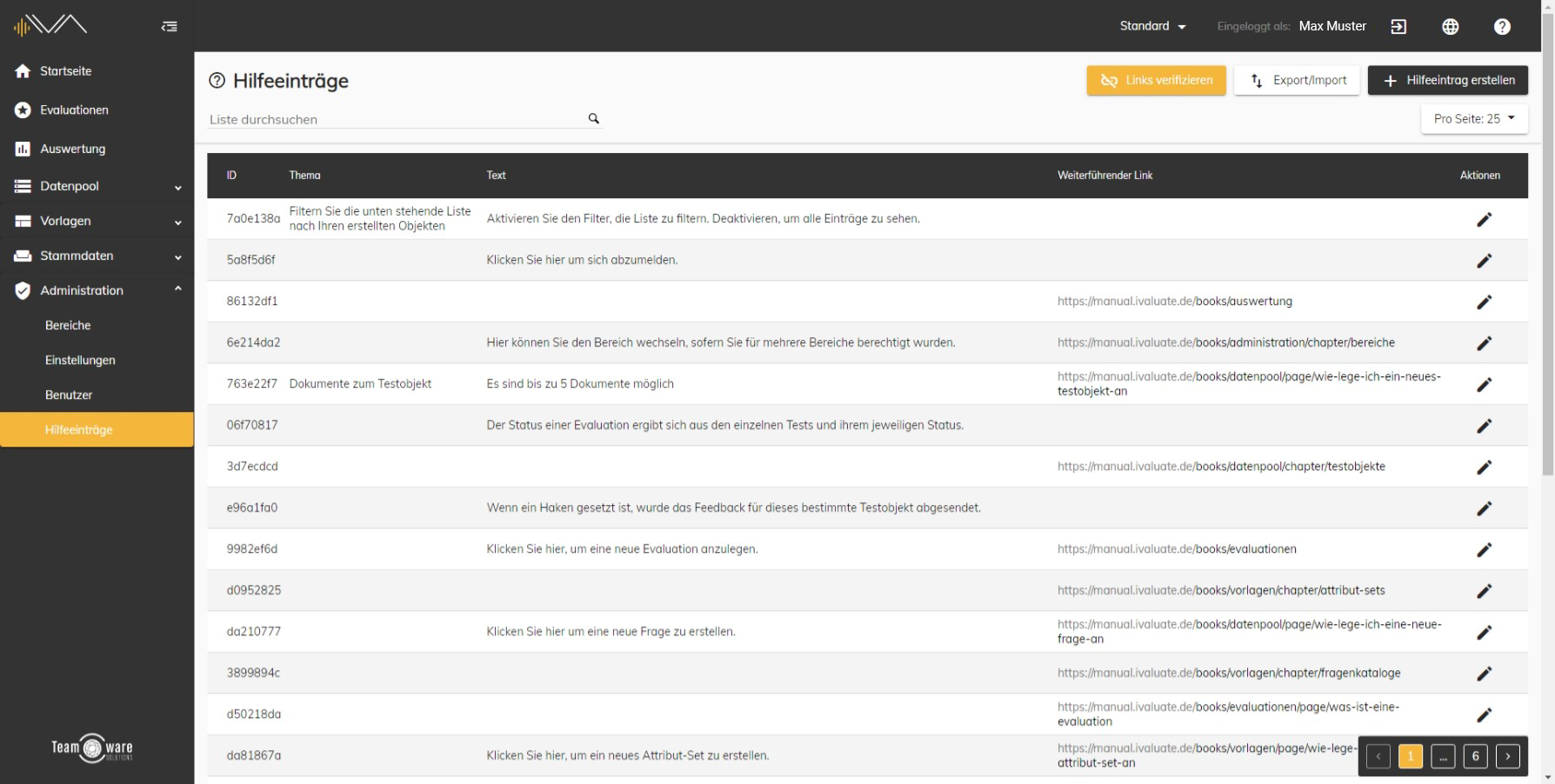Image resolution: width=1555 pixels, height=784 pixels.
Task: Open the wie-lege-ich-eine-neue-frage-an link
Action: coord(1250,632)
